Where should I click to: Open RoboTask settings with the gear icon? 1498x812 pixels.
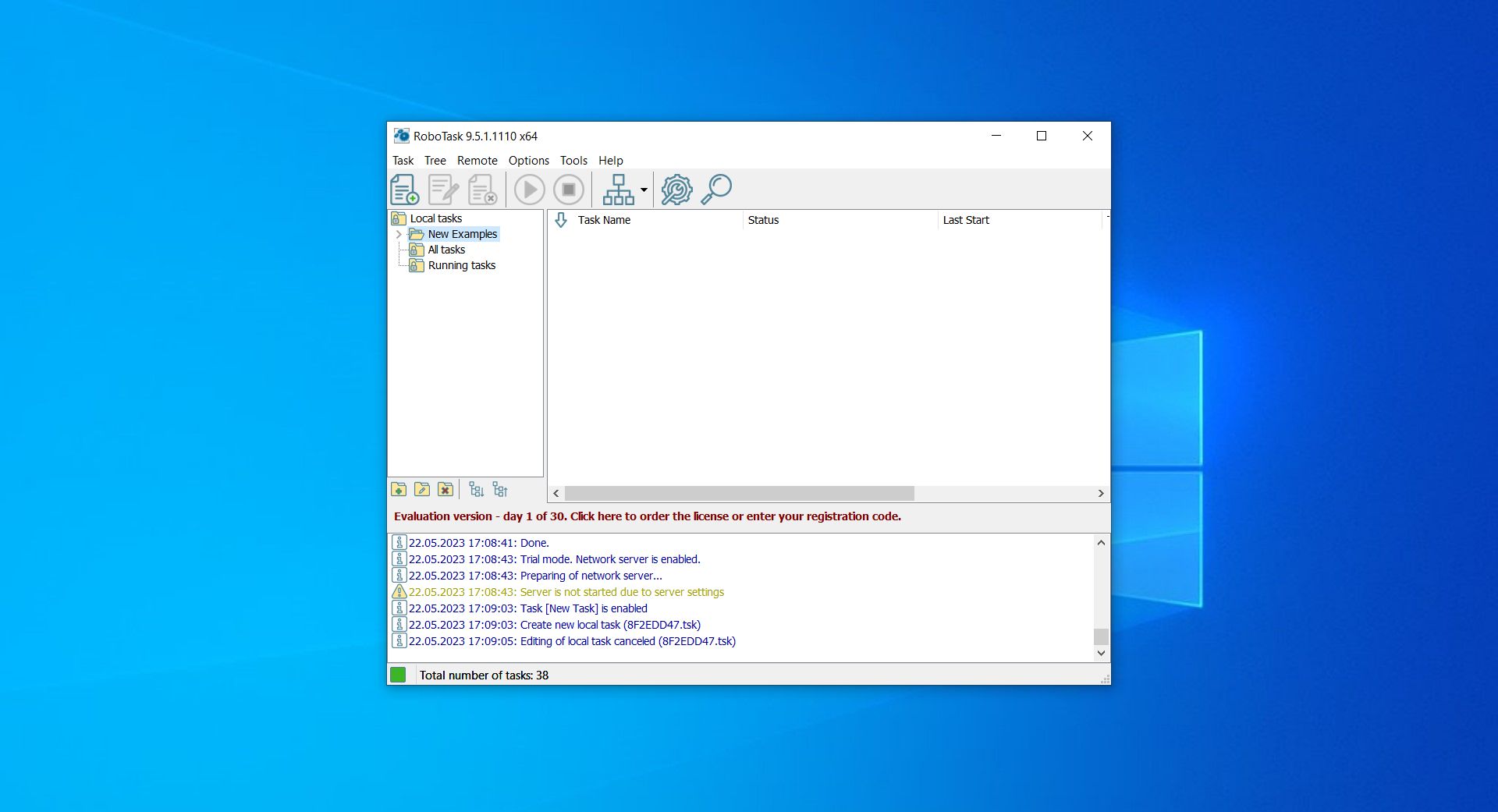point(676,189)
